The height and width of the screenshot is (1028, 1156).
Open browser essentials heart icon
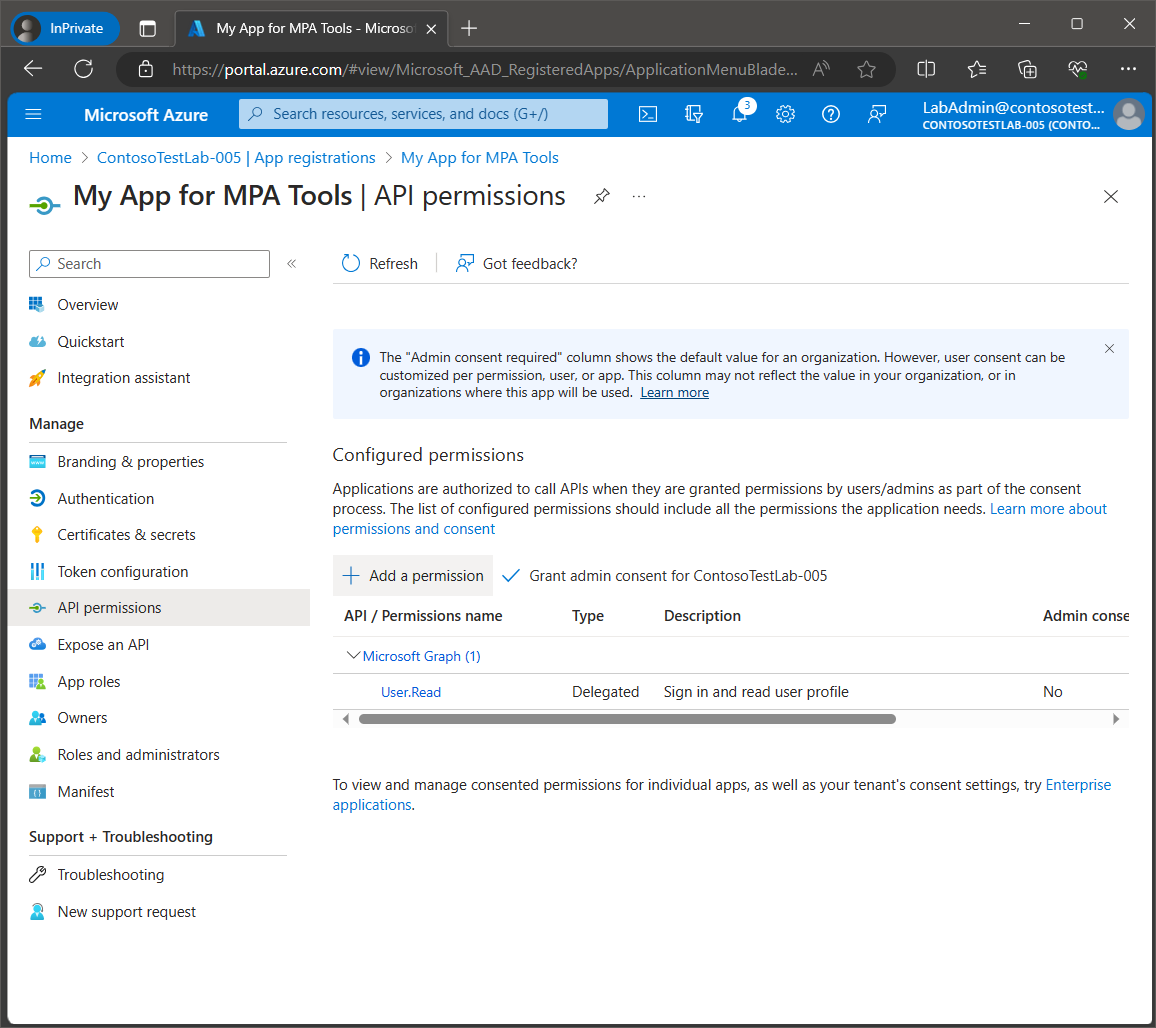[x=1077, y=69]
